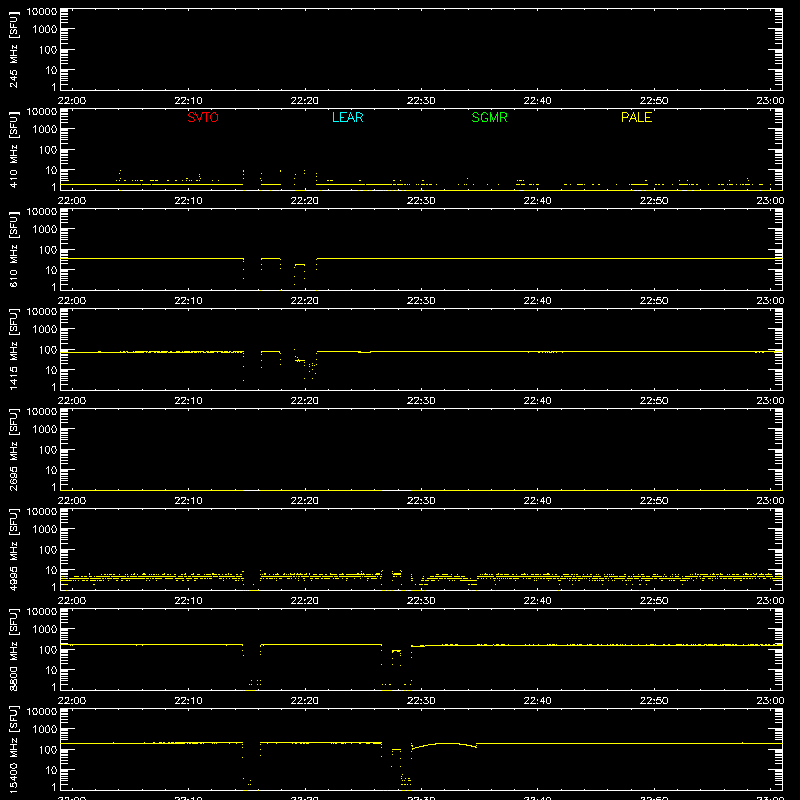Click the red SVTO station label
The width and height of the screenshot is (800, 800).
click(x=203, y=117)
